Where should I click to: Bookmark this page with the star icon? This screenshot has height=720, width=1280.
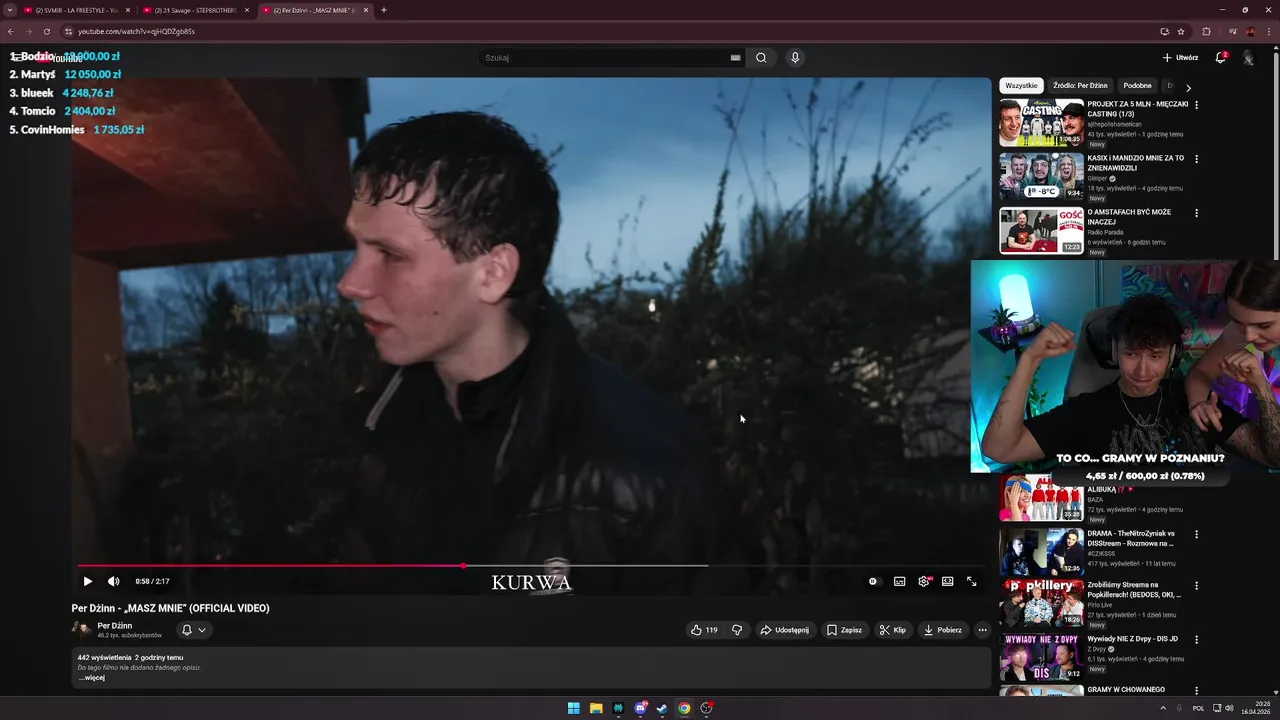[1181, 31]
